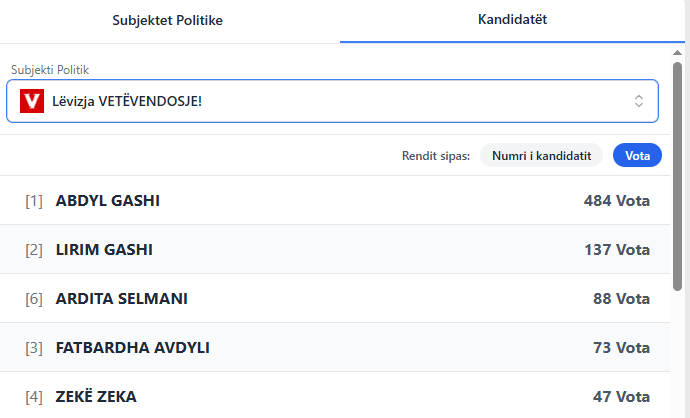The image size is (690, 418).
Task: Open FATBARDHA AVDYLI candidate entry
Action: point(133,347)
